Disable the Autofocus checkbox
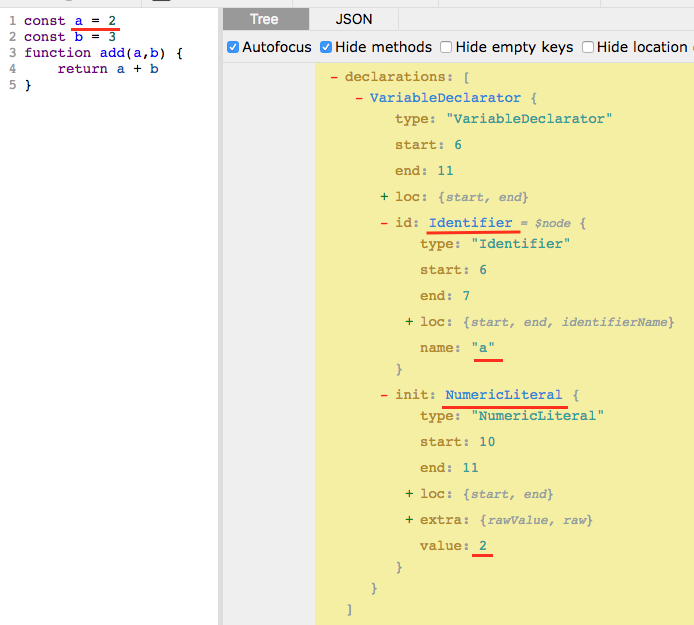This screenshot has height=625, width=694. coord(233,47)
